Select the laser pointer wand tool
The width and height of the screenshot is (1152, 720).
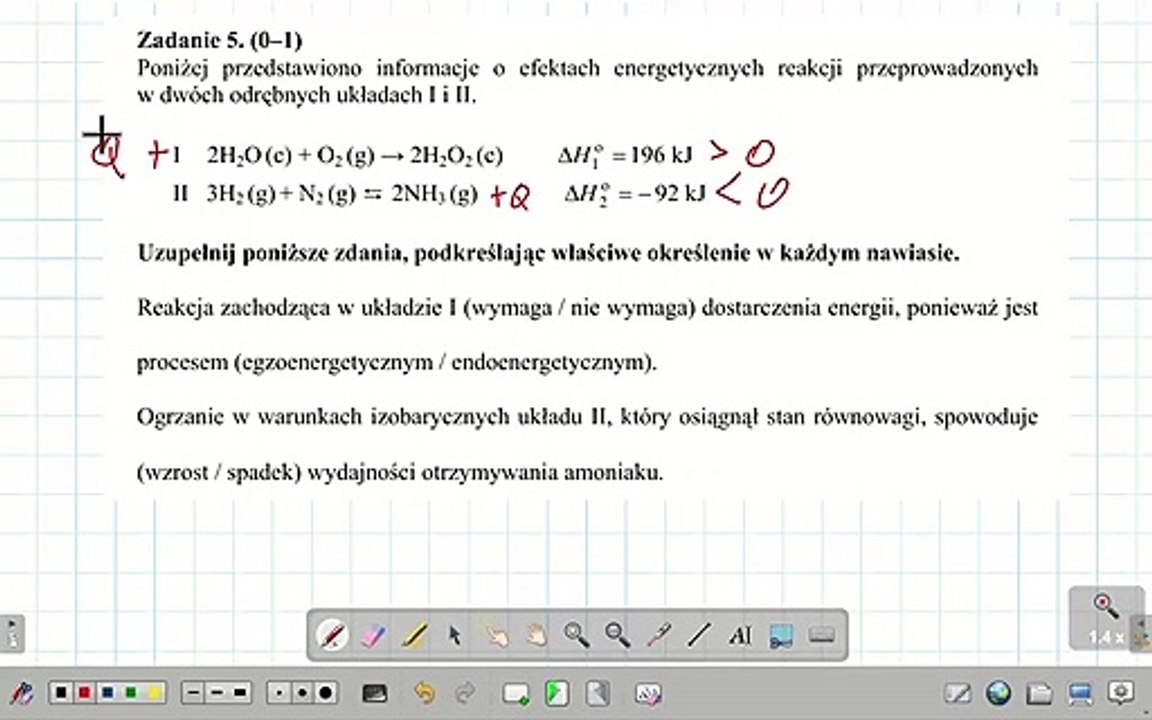coord(658,634)
